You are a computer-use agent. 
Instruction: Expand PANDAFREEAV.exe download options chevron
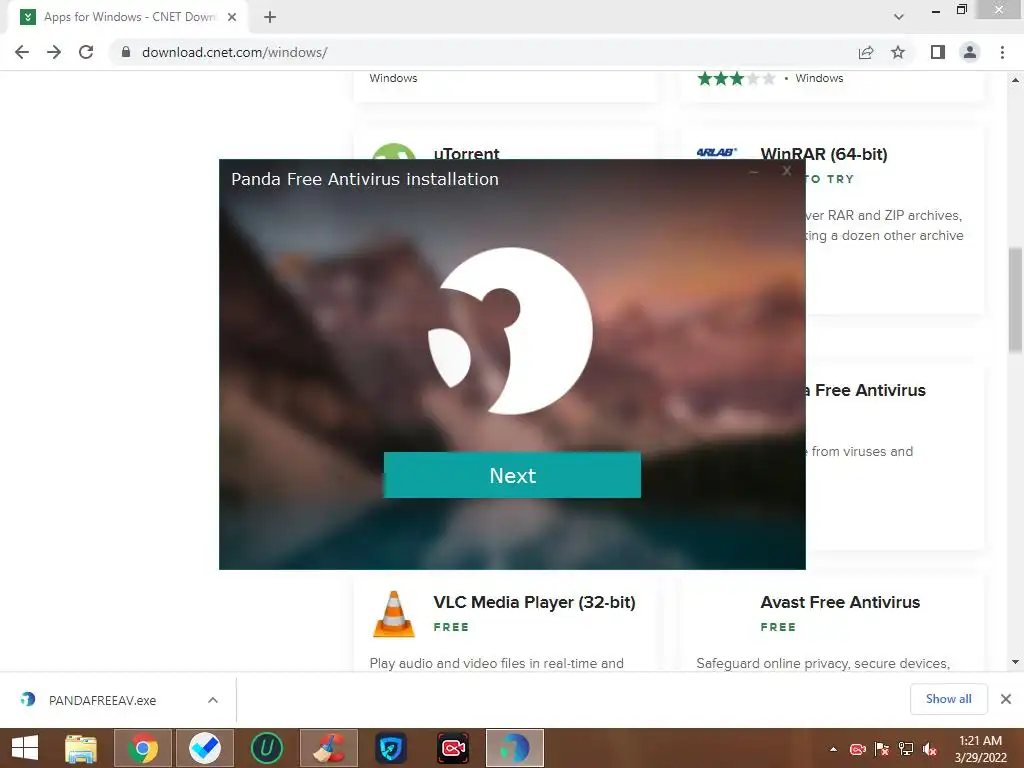(x=213, y=700)
